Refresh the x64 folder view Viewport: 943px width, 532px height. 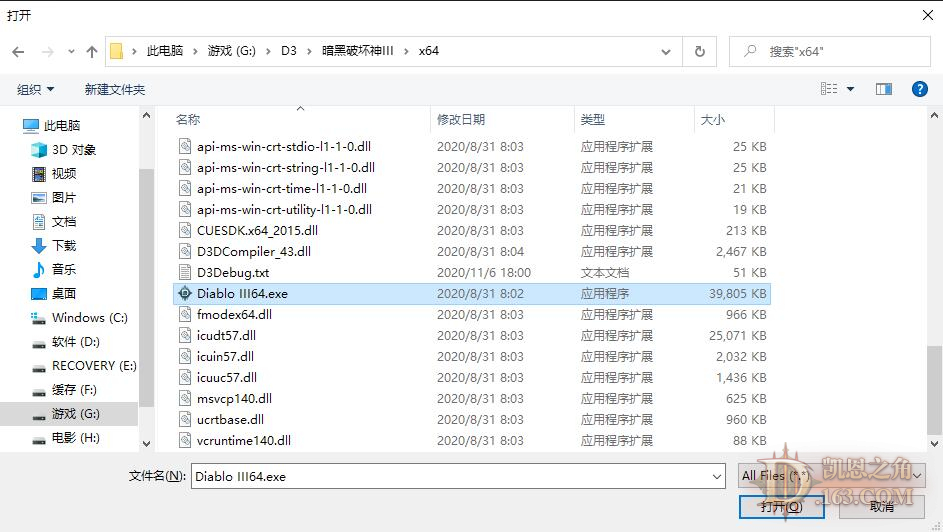699,52
